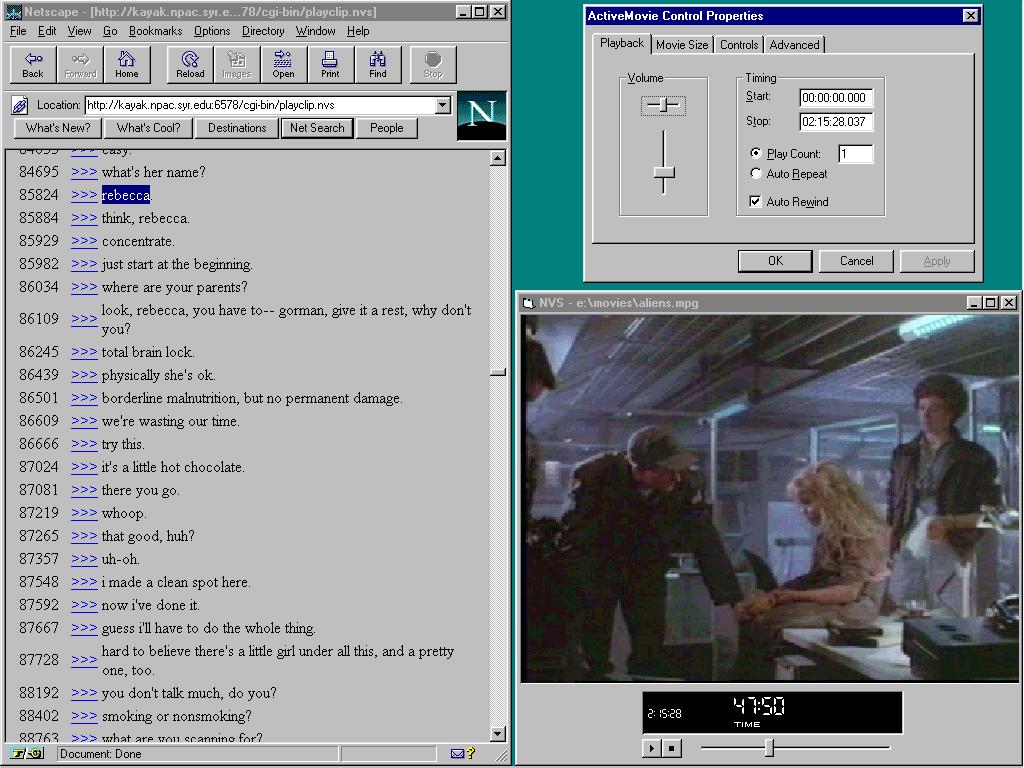The width and height of the screenshot is (1024, 768).
Task: Click the Play Count number field
Action: (x=856, y=154)
